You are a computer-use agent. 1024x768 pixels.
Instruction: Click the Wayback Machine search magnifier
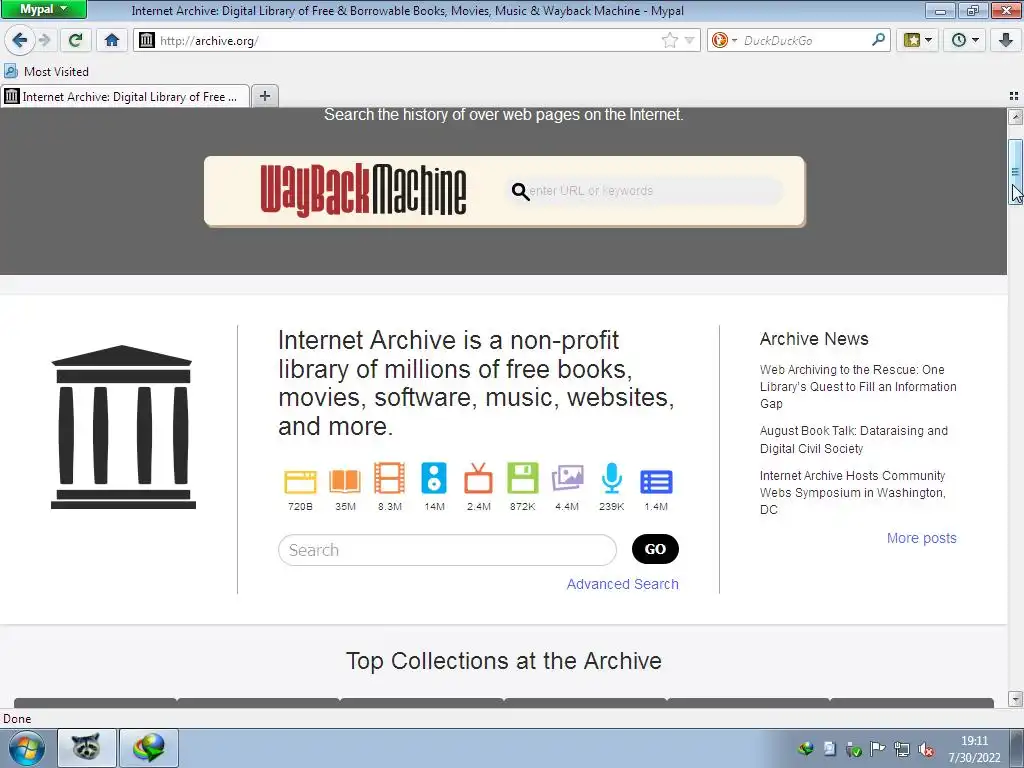[520, 191]
